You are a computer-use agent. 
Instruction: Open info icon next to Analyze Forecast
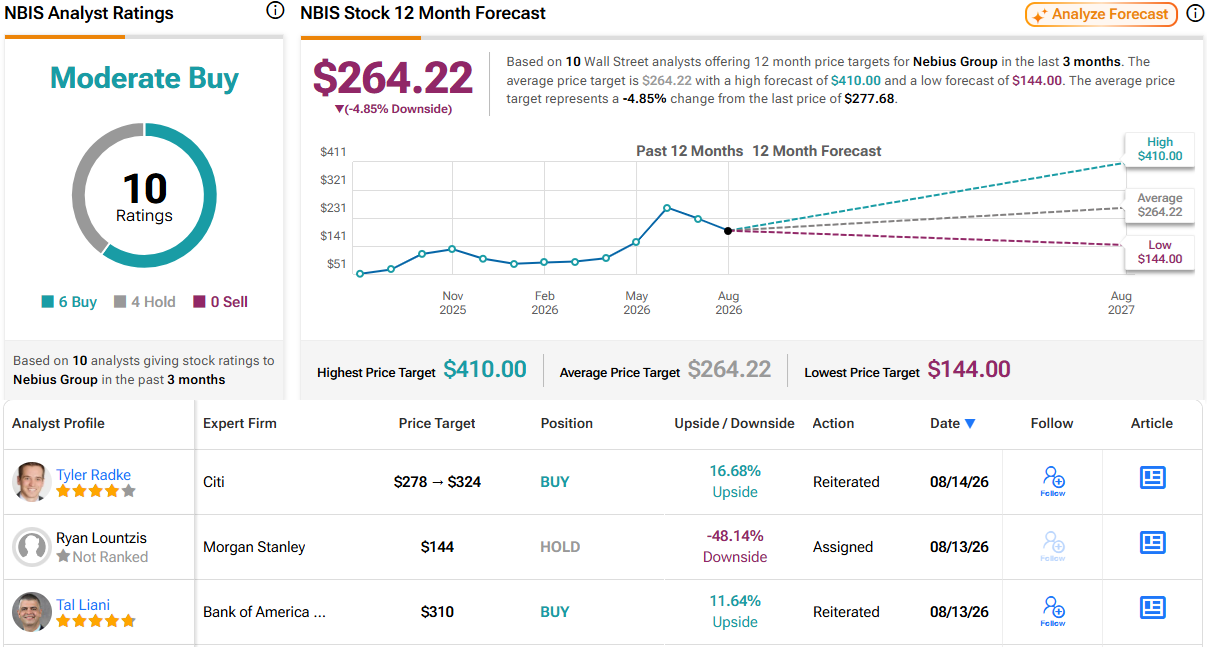coord(1195,14)
